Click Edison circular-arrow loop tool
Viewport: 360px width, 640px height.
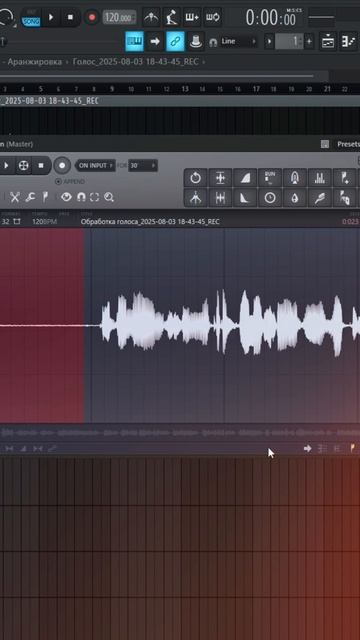pos(196,178)
